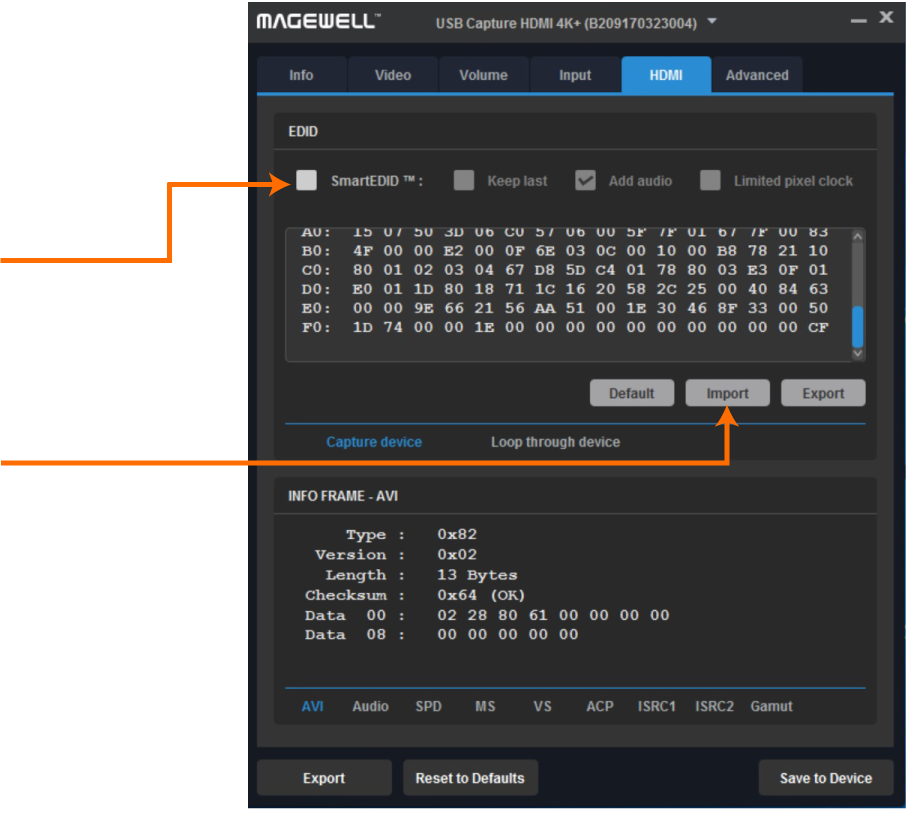This screenshot has width=912, height=814.
Task: Switch to the Info tab
Action: [x=301, y=75]
